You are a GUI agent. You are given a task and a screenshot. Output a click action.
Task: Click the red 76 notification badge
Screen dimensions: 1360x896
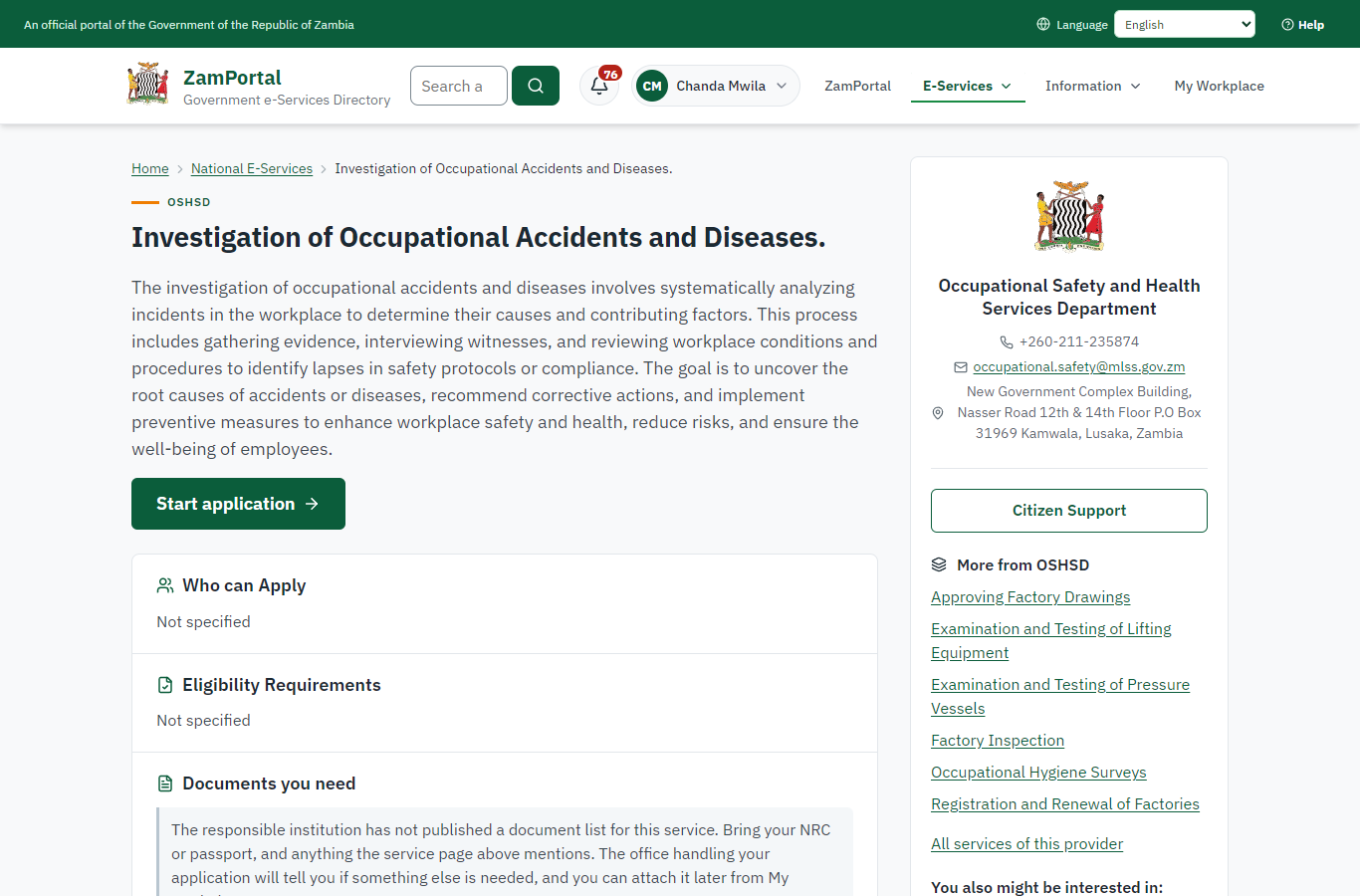click(610, 74)
